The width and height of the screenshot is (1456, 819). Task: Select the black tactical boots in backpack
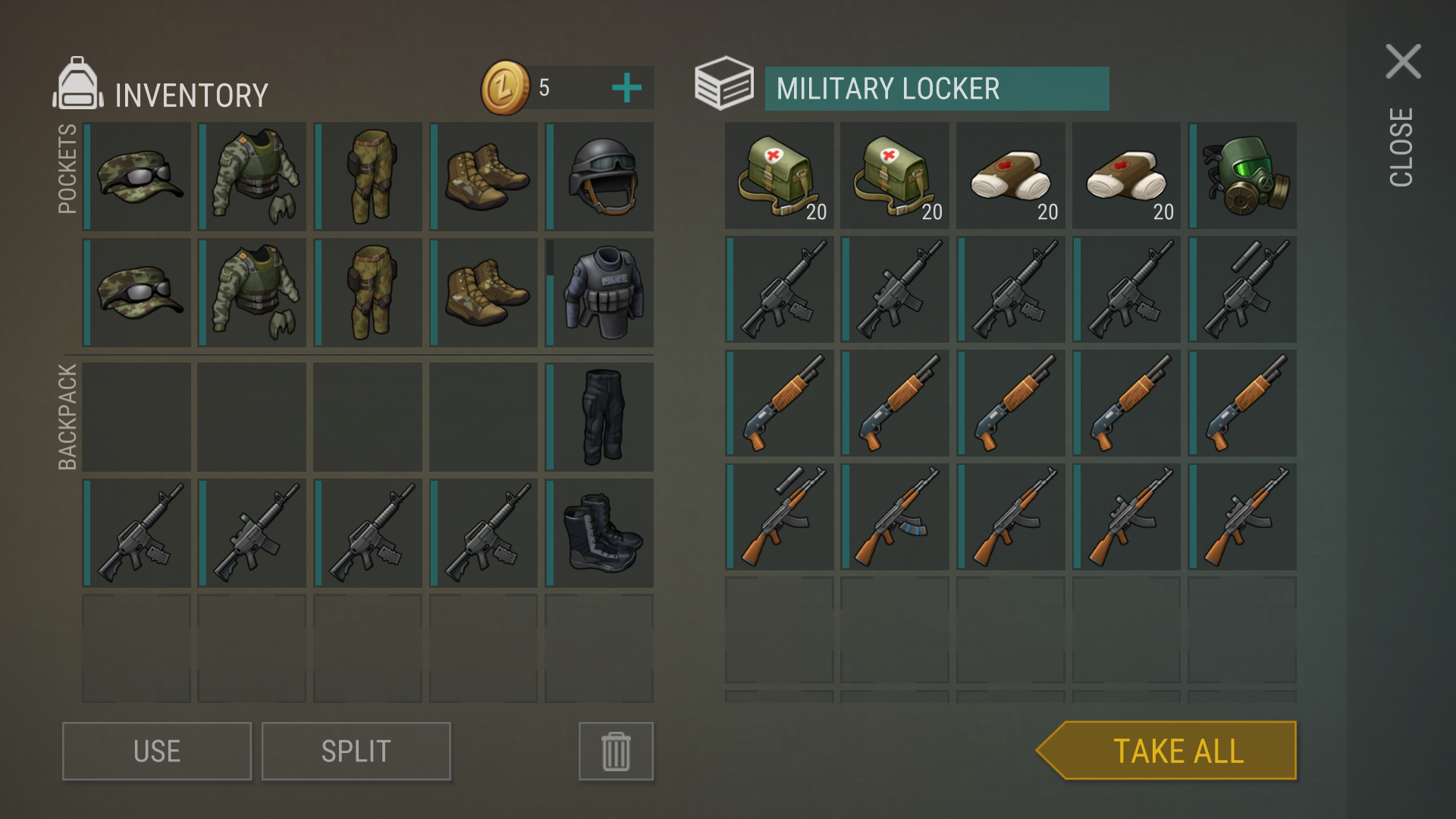[x=600, y=532]
